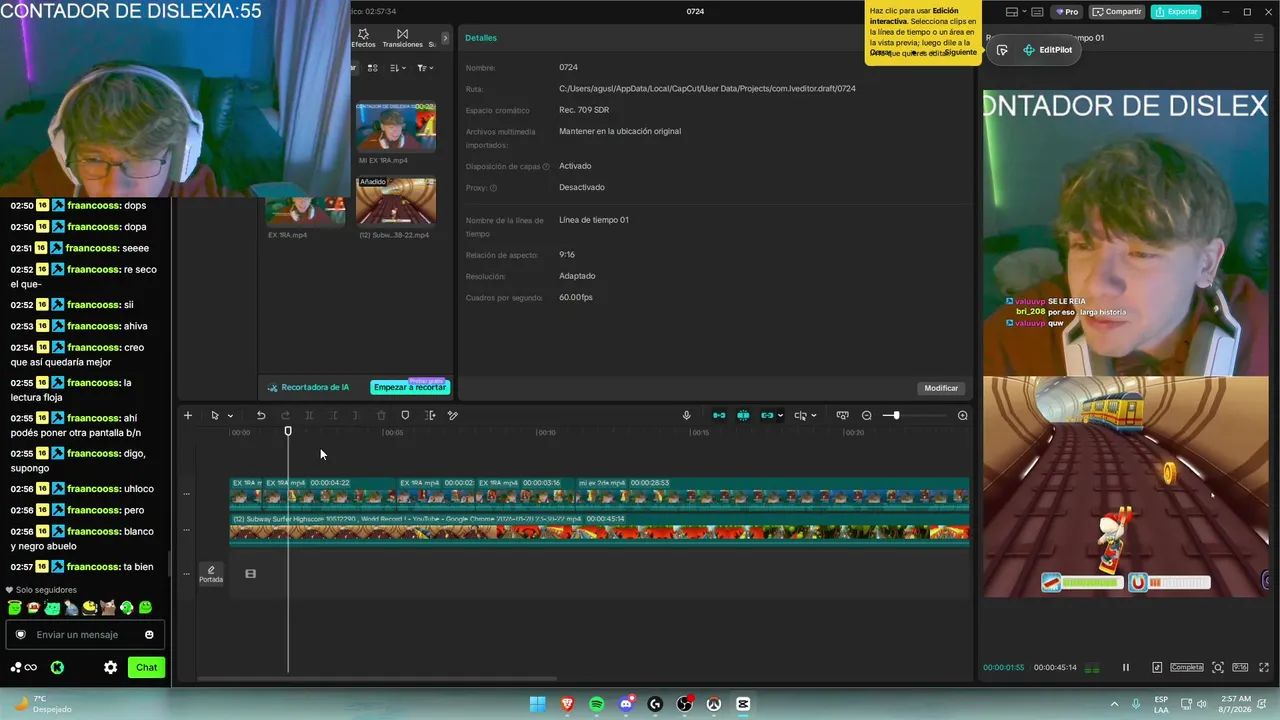Click the timeline captions display icon
The image size is (1280, 720).
coord(842,415)
